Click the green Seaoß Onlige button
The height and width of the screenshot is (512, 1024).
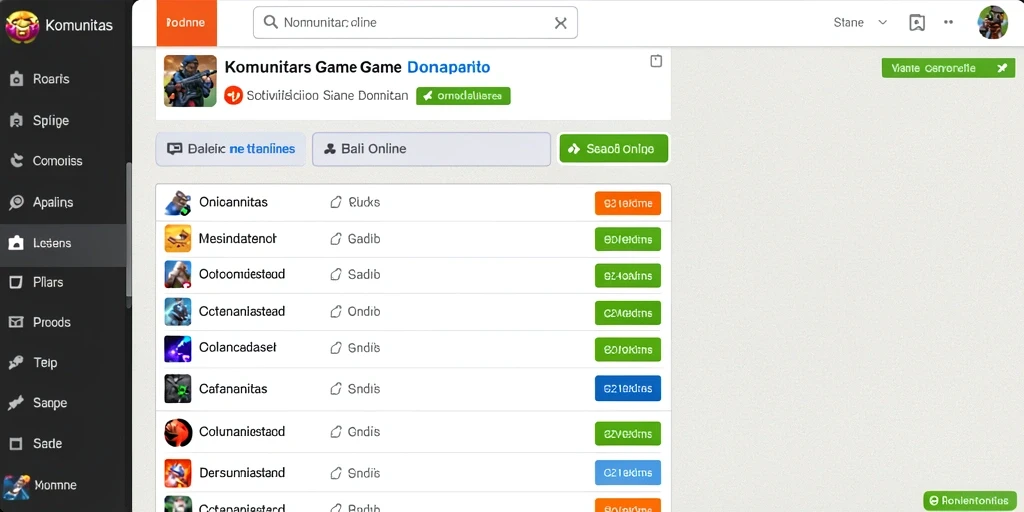[614, 149]
